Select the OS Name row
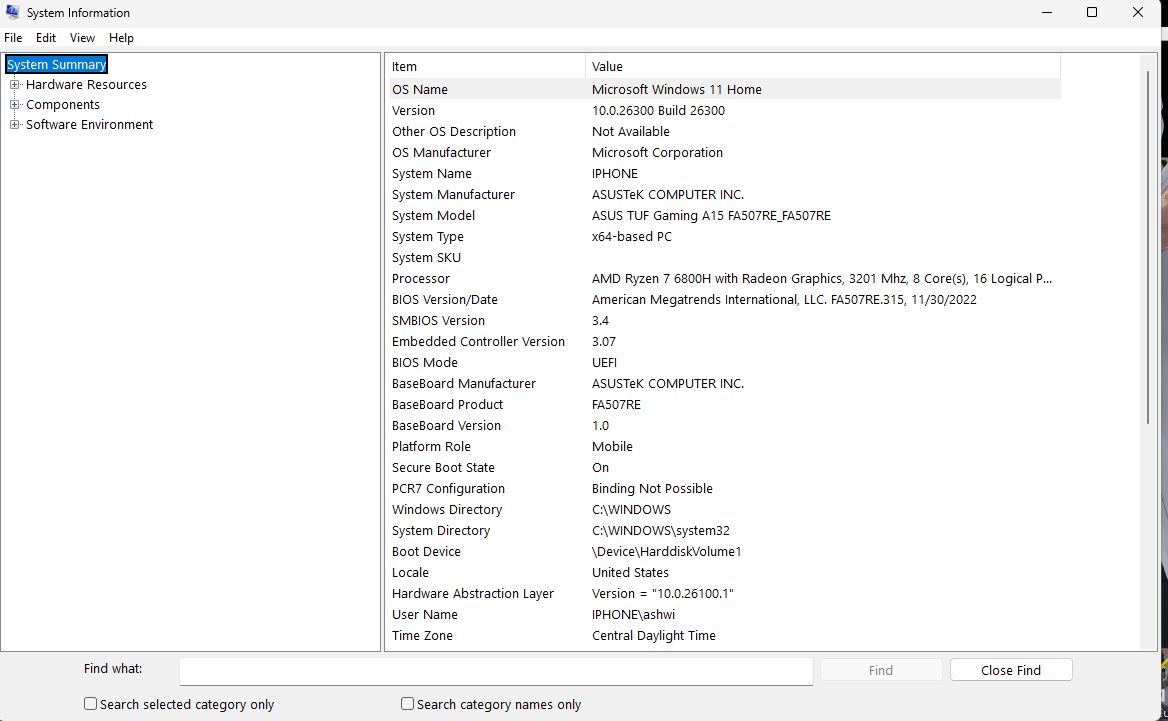1168x721 pixels. pos(725,89)
